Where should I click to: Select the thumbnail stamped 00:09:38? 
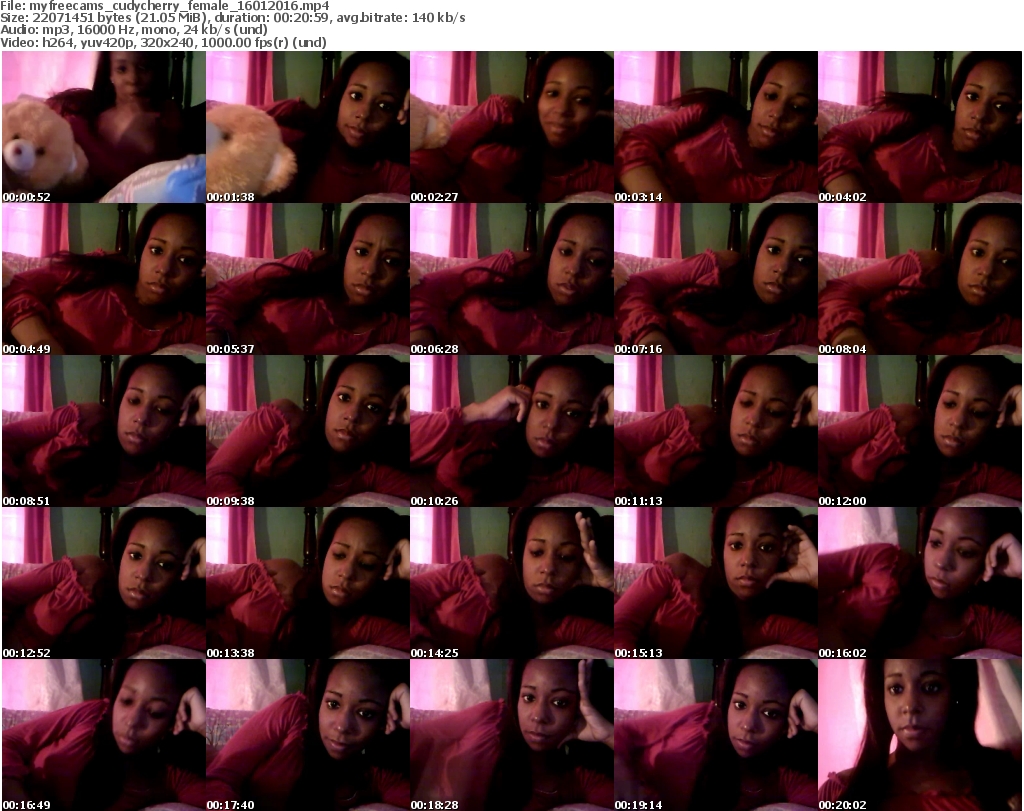point(308,432)
